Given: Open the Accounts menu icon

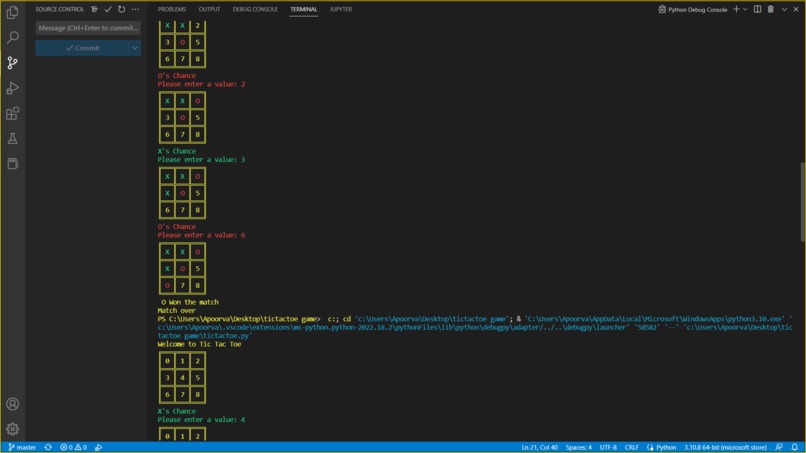Looking at the screenshot, I should 12,404.
